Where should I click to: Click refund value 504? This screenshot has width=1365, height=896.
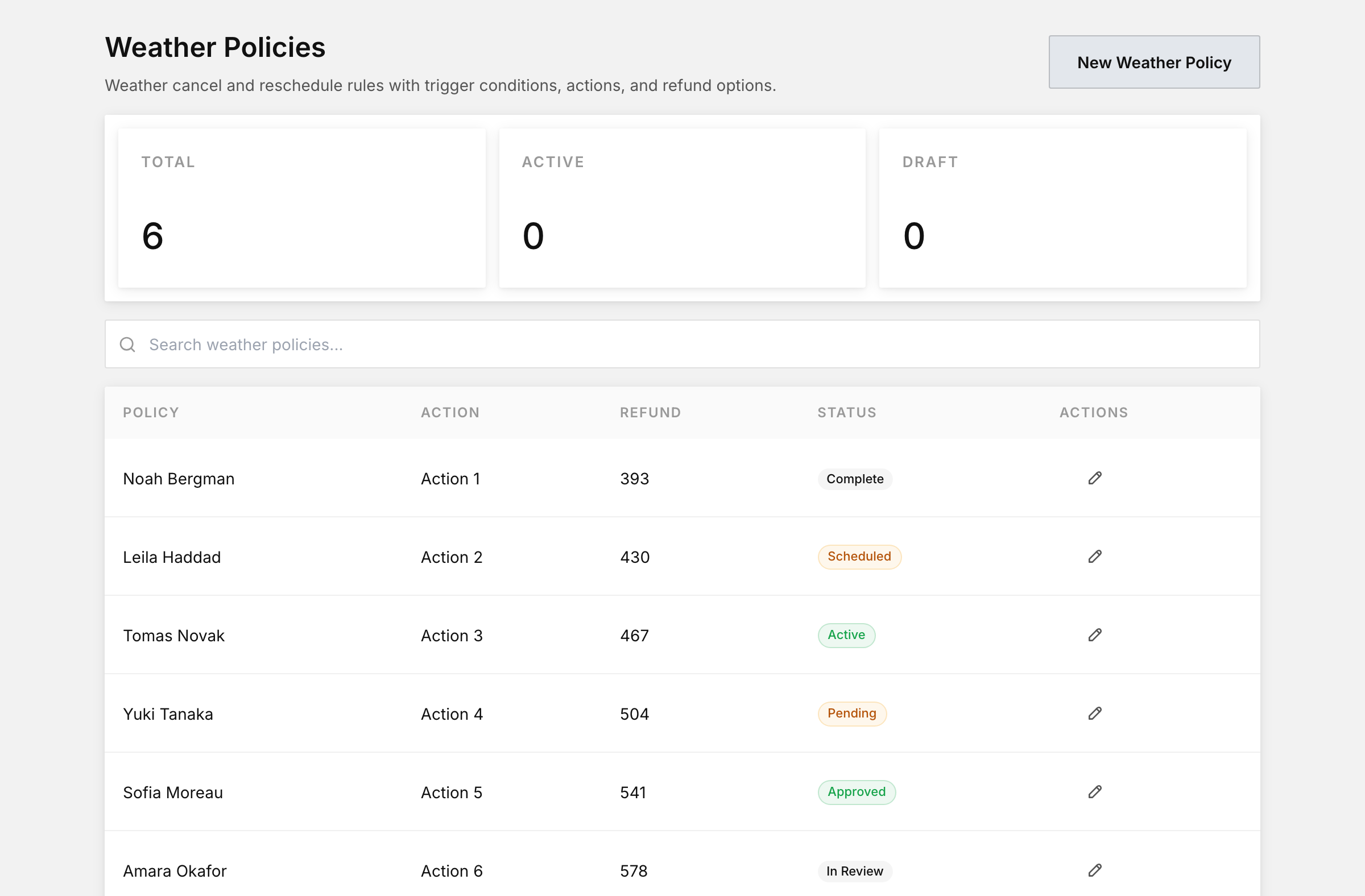point(634,714)
